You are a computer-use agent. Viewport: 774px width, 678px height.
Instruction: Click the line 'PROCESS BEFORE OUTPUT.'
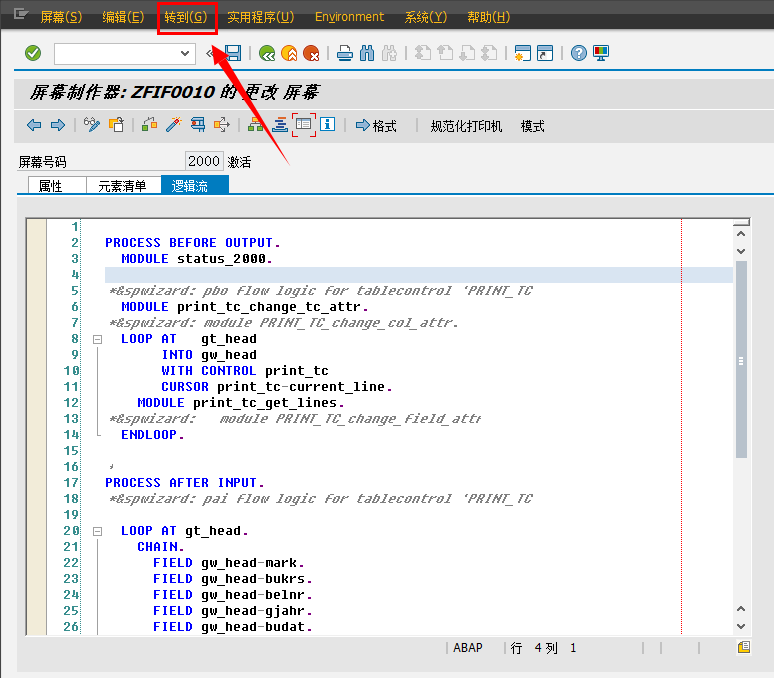click(x=193, y=243)
